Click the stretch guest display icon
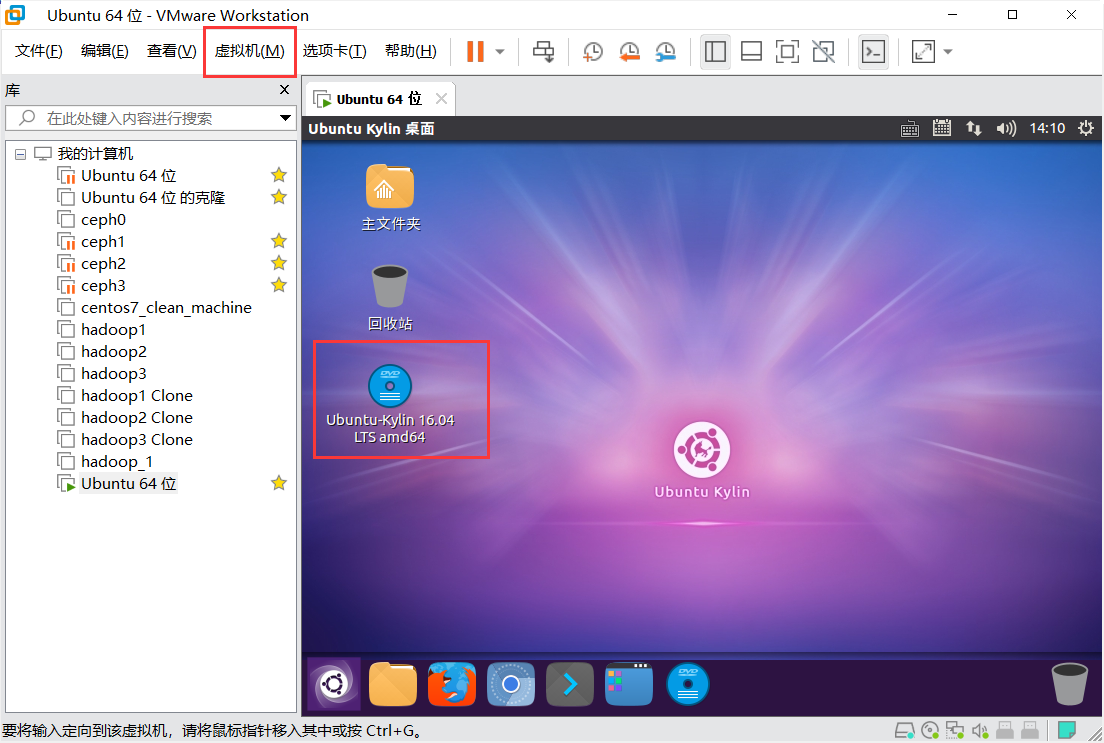This screenshot has height=743, width=1104. point(923,51)
